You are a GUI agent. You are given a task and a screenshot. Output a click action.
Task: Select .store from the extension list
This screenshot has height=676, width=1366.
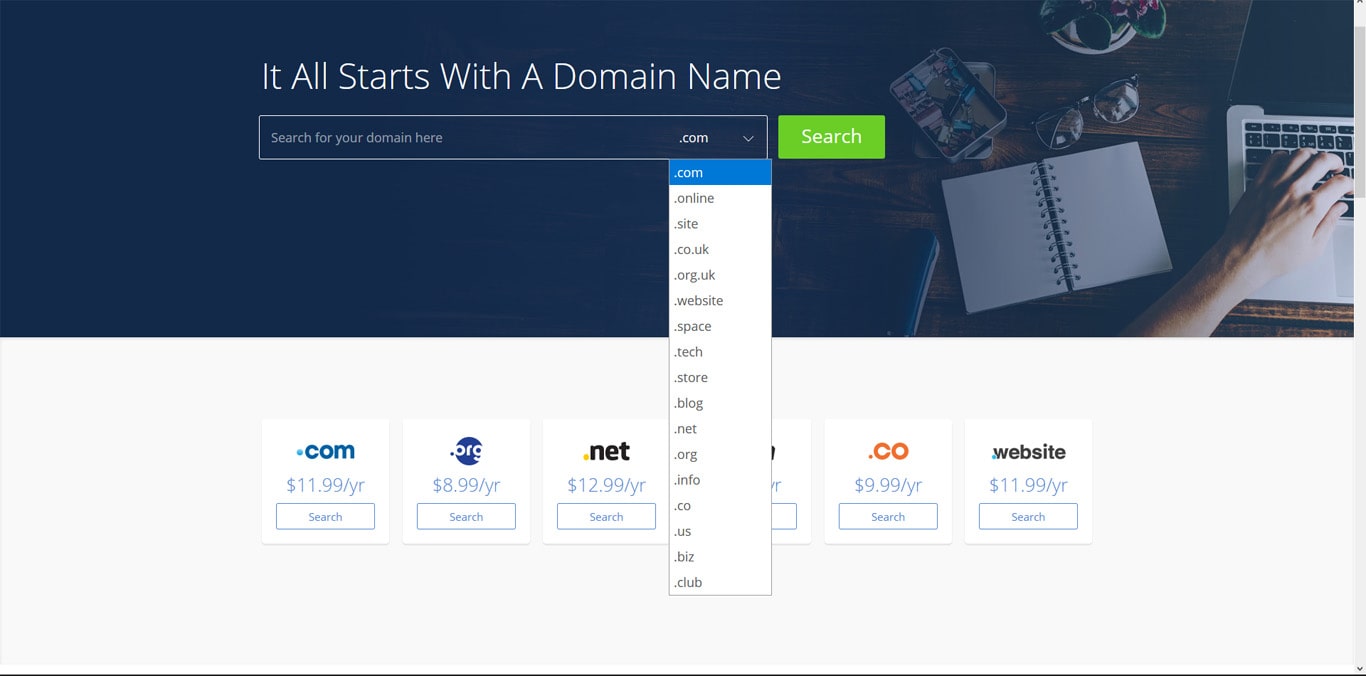tap(720, 378)
